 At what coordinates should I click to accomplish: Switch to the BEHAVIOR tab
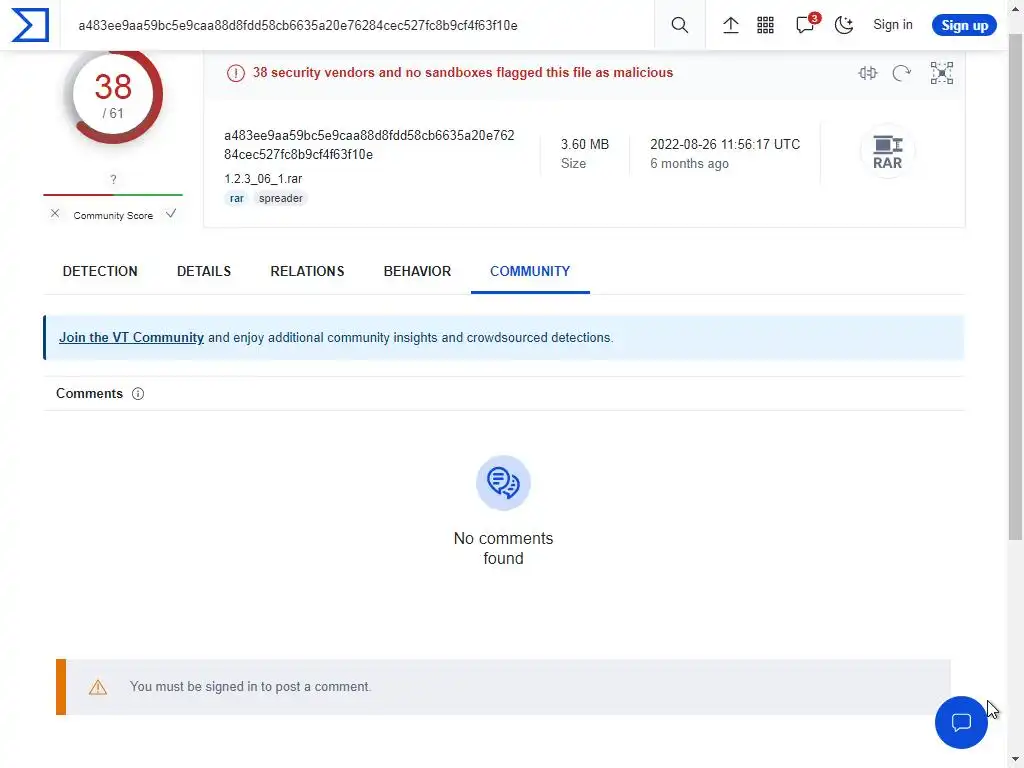coord(417,271)
